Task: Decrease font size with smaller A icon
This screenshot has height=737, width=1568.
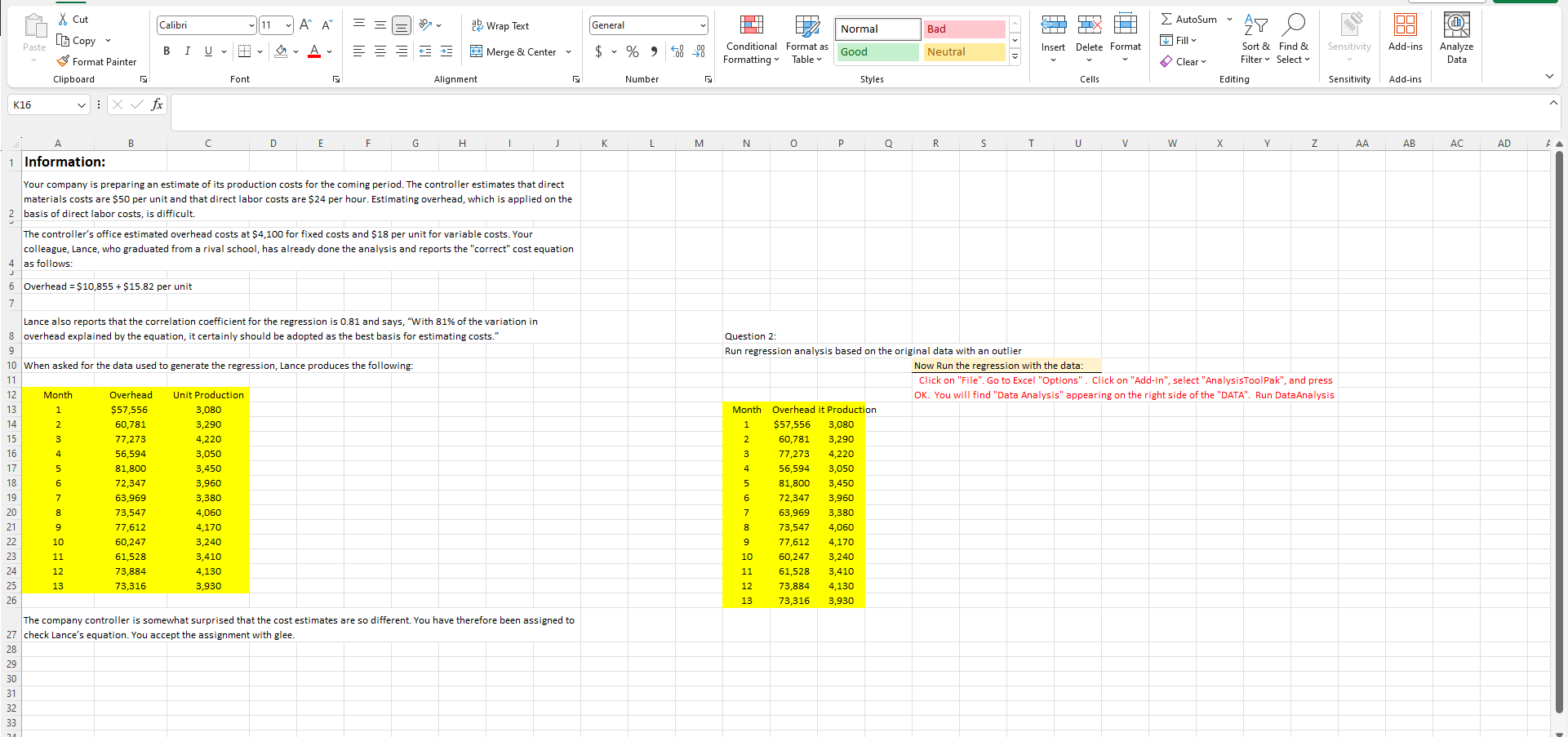Action: (x=326, y=25)
